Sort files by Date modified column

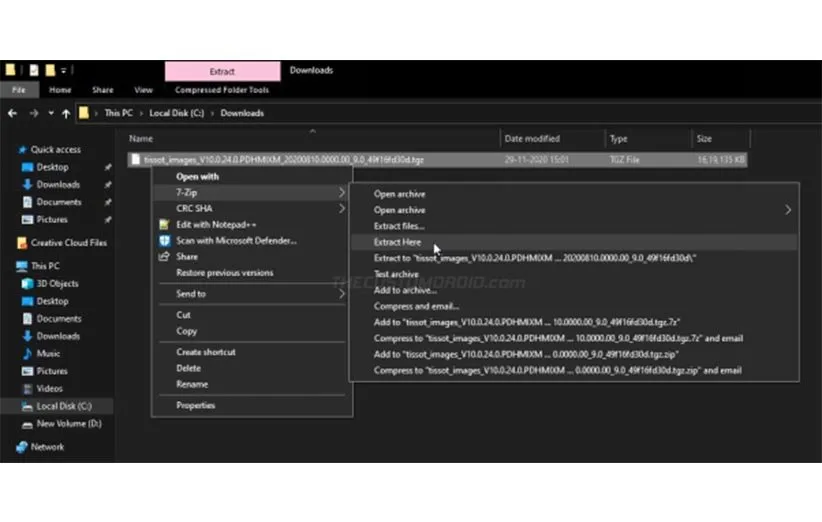coord(532,139)
